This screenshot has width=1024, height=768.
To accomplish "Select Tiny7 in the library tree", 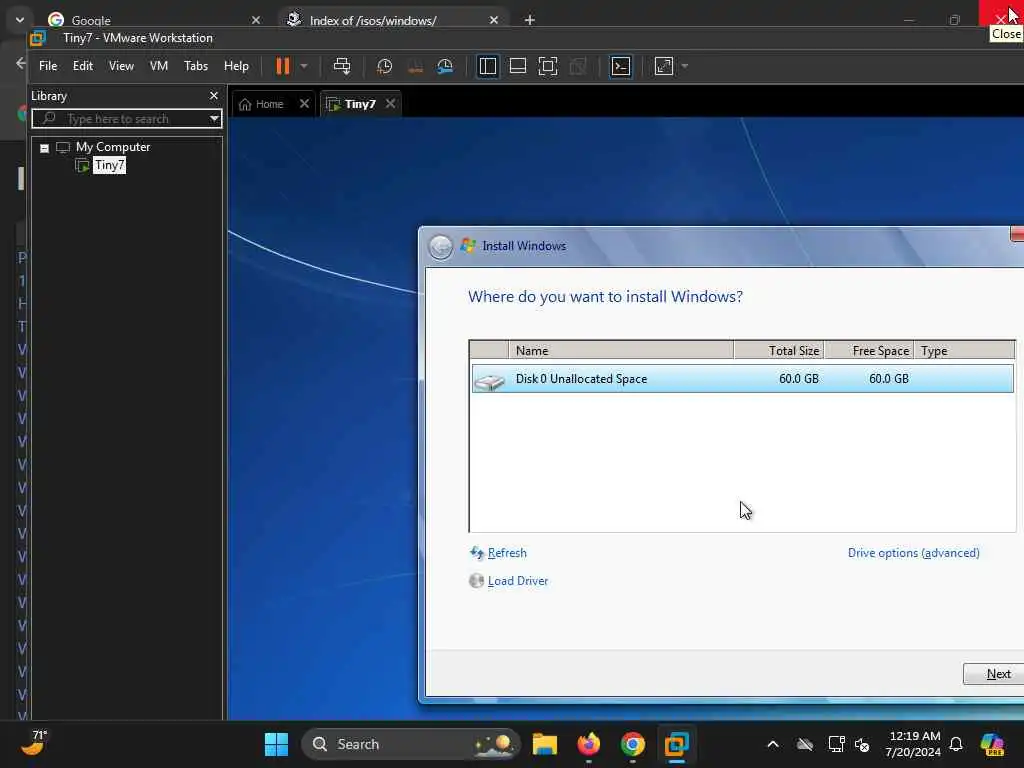I will 109,165.
